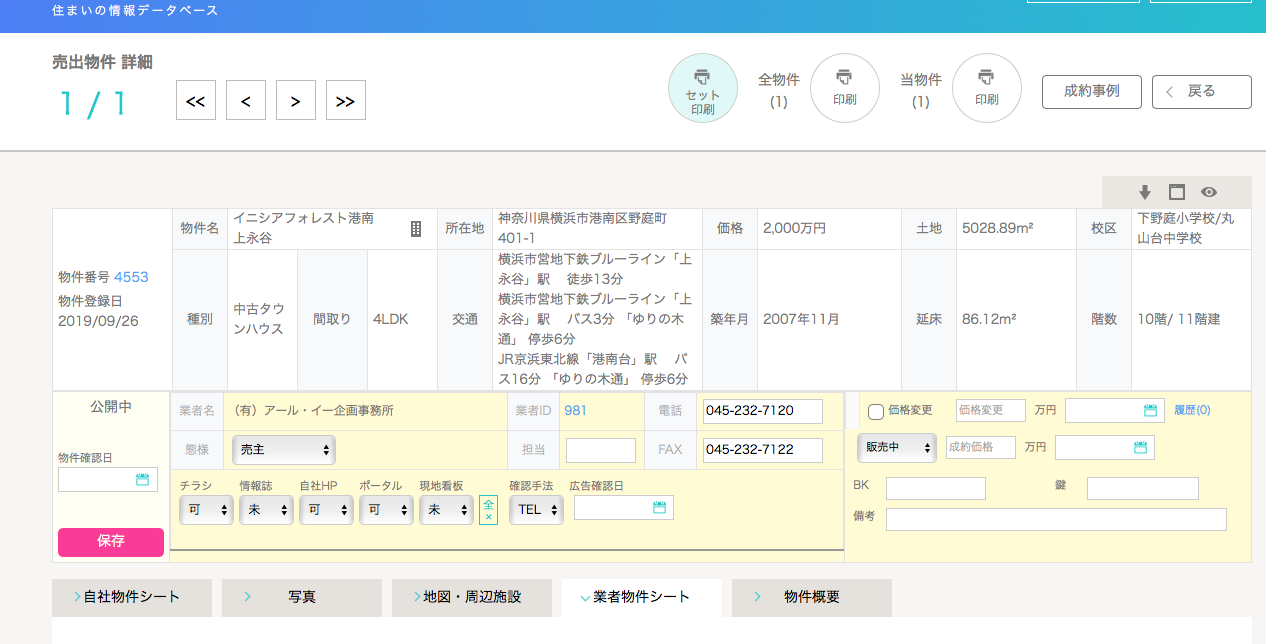Click the download arrow icon above the table
The image size is (1266, 644).
pos(1145,192)
